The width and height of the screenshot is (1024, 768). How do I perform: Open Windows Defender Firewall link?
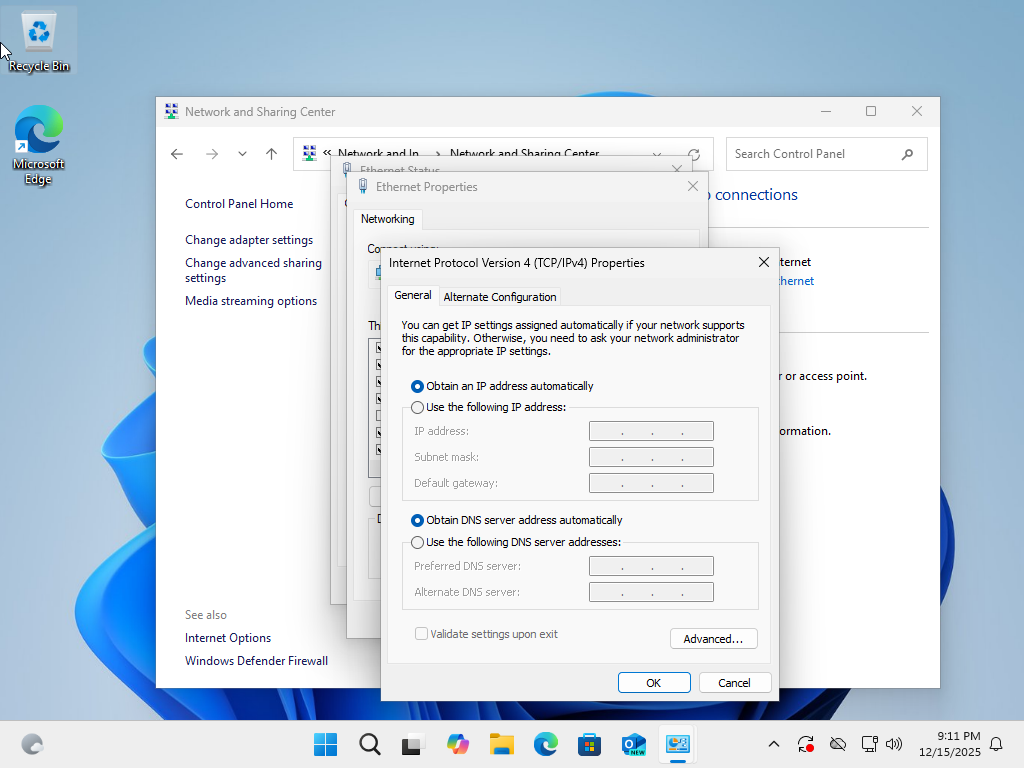tap(256, 660)
